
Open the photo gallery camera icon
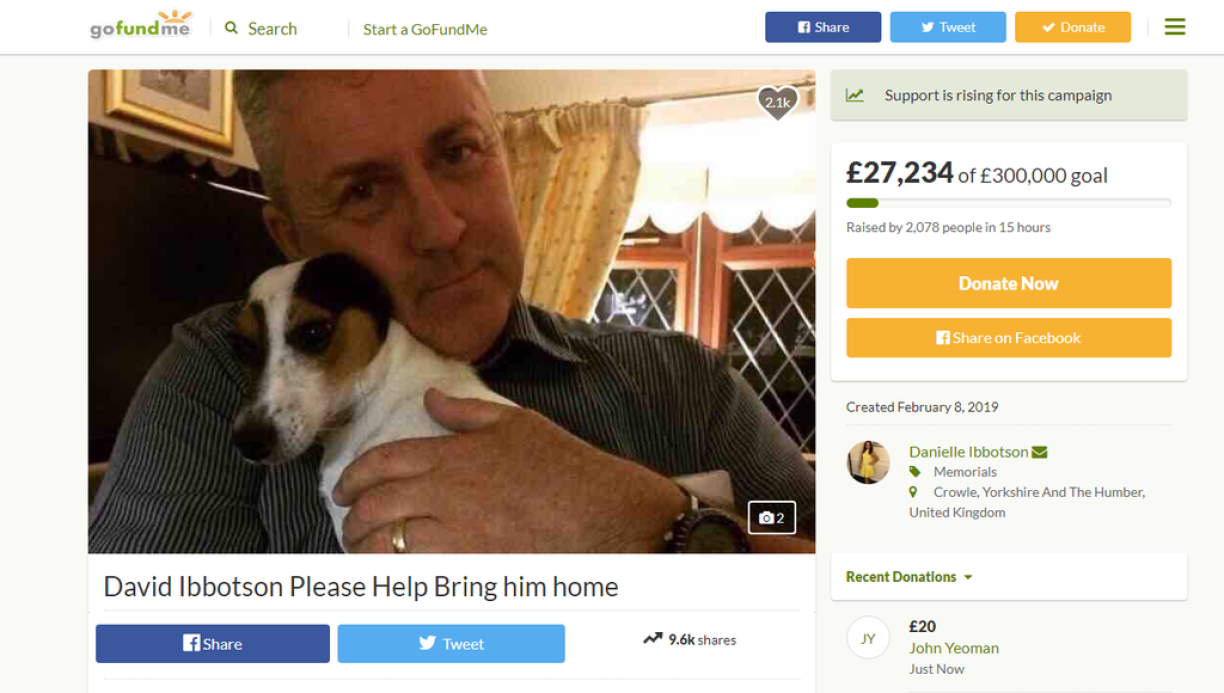771,518
